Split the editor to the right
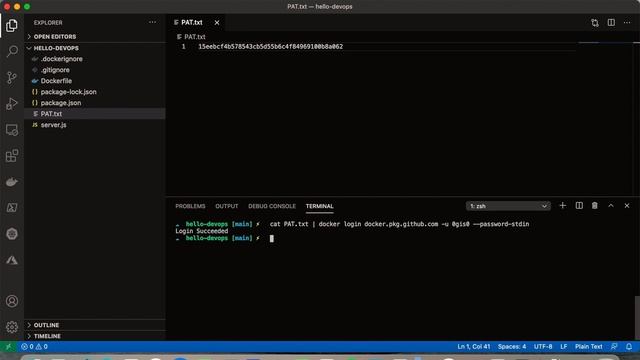The image size is (640, 360). point(611,22)
